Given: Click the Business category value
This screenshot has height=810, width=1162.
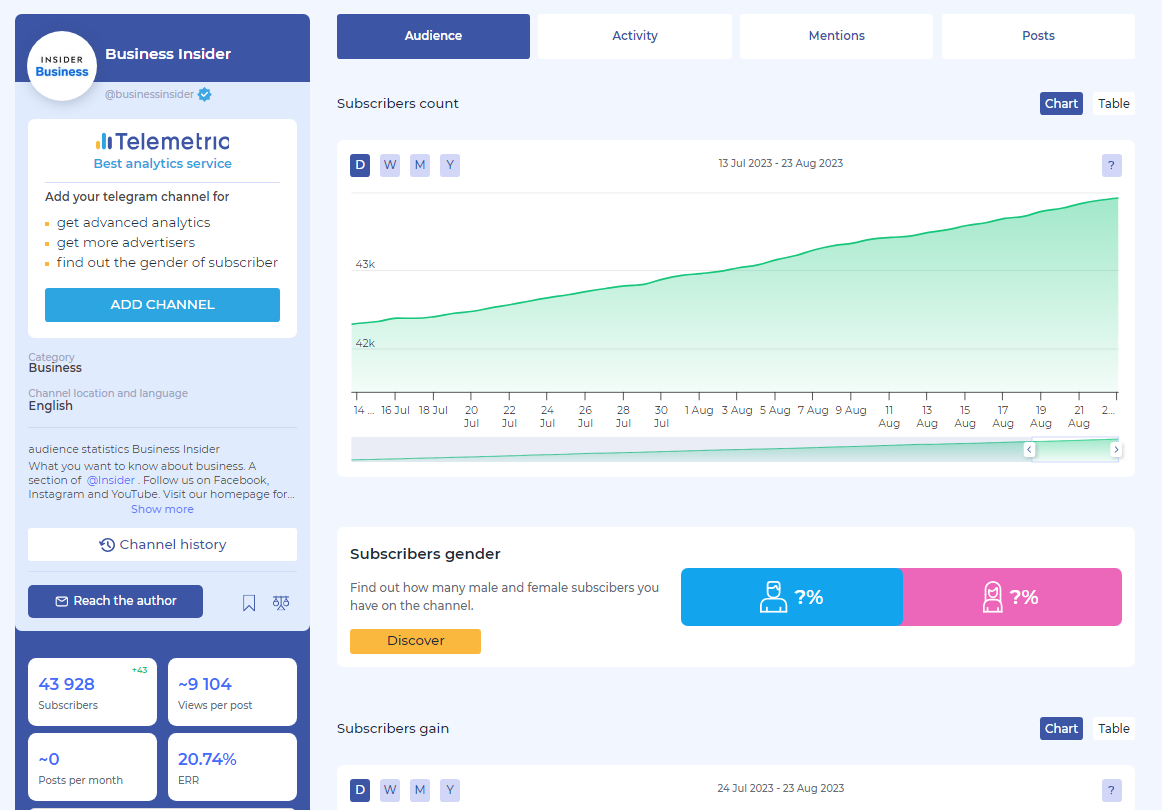Looking at the screenshot, I should pos(56,368).
